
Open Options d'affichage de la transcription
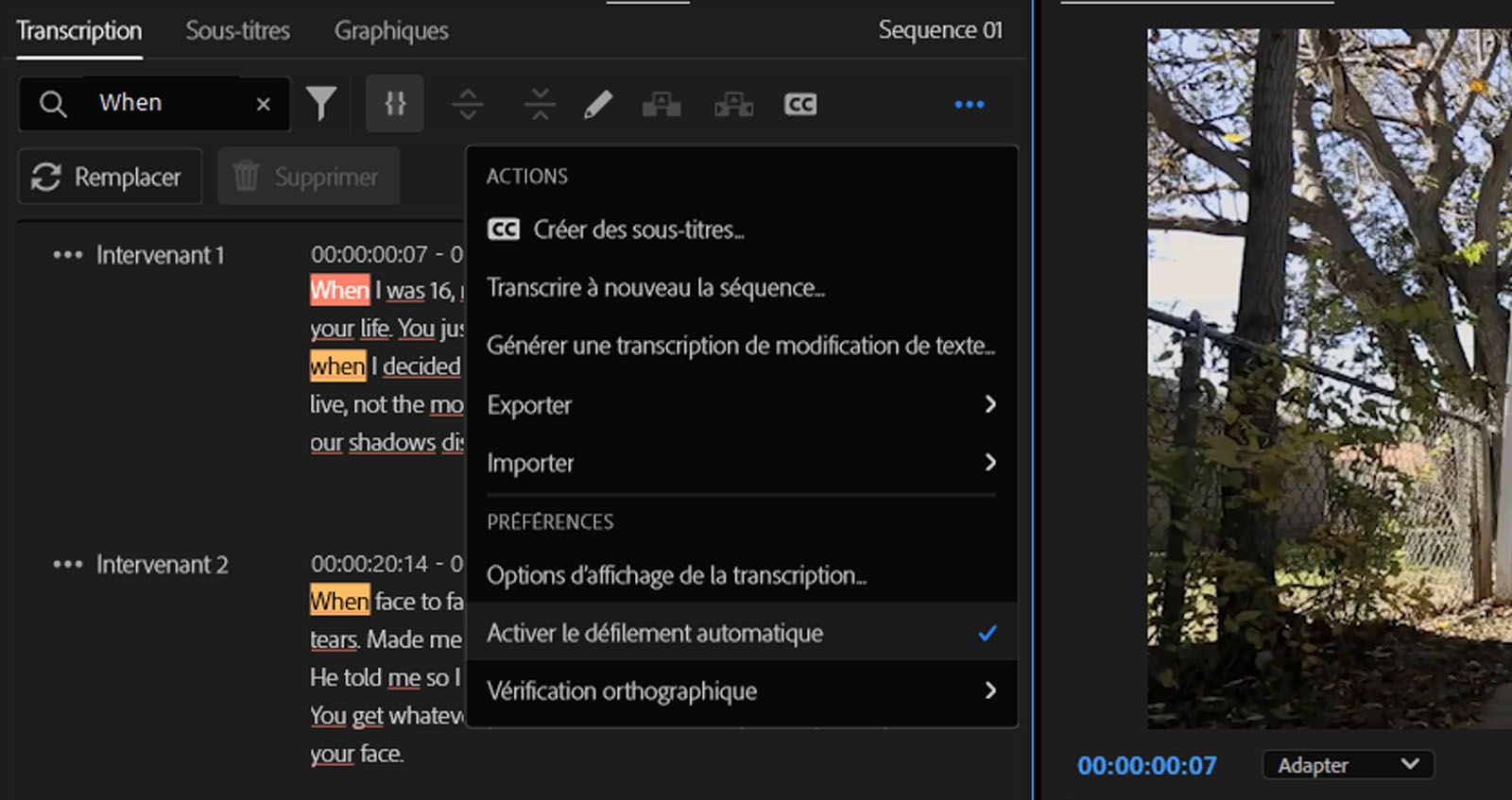[742, 575]
